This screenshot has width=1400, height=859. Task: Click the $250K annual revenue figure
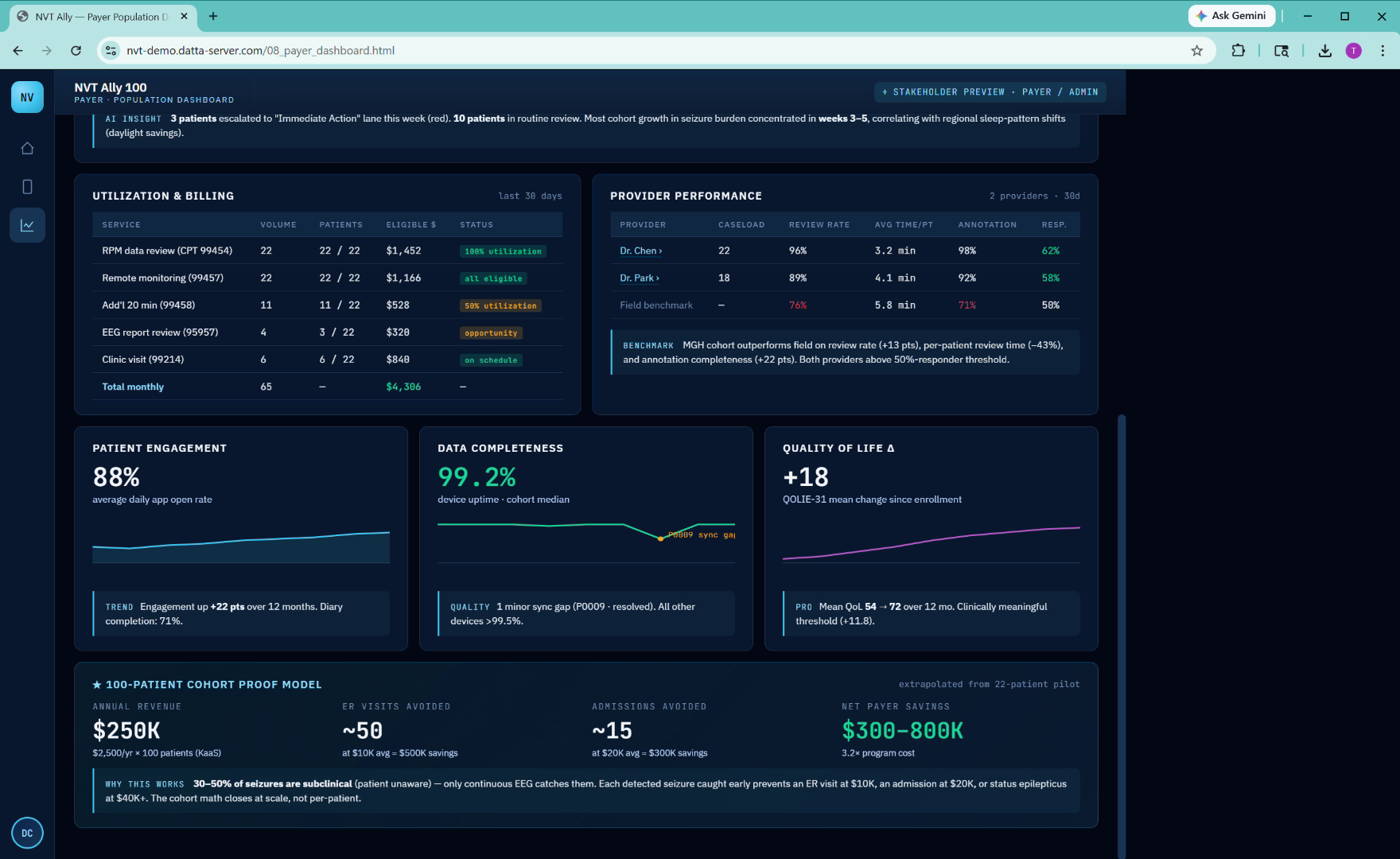[126, 730]
